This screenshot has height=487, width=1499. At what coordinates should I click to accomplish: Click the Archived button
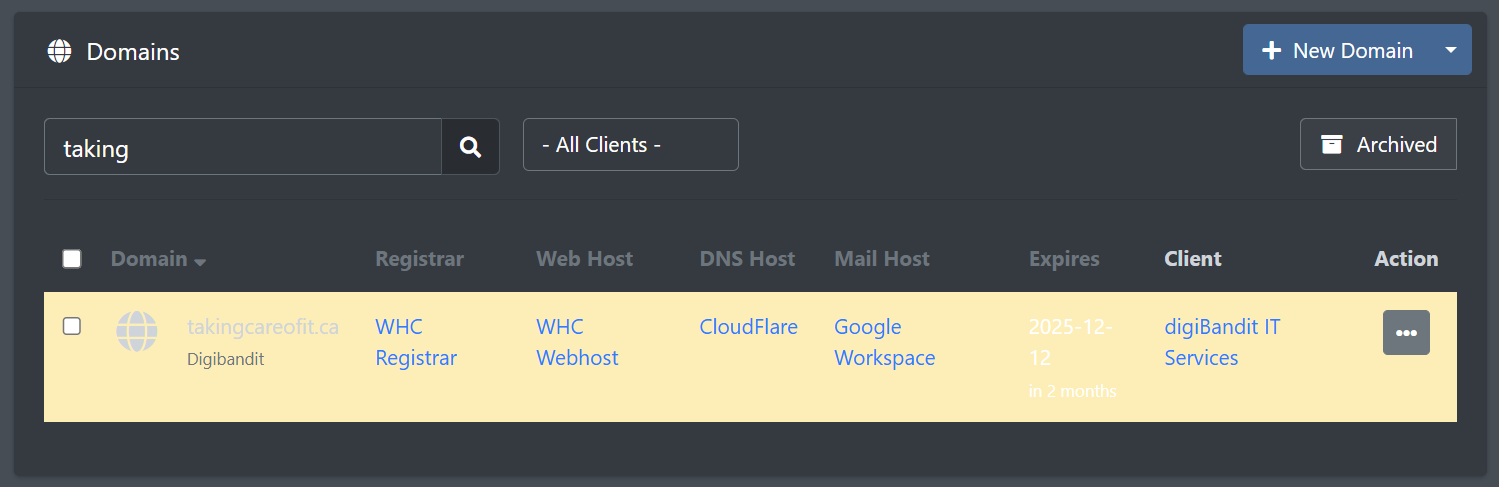pyautogui.click(x=1378, y=145)
